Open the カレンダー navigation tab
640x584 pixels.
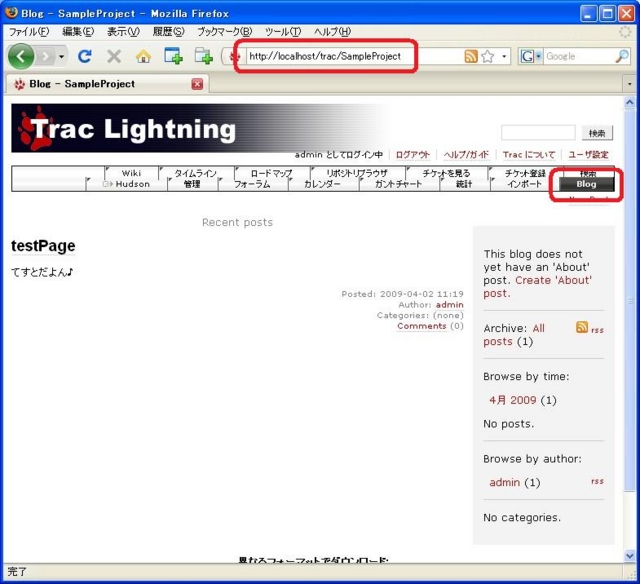pyautogui.click(x=322, y=184)
